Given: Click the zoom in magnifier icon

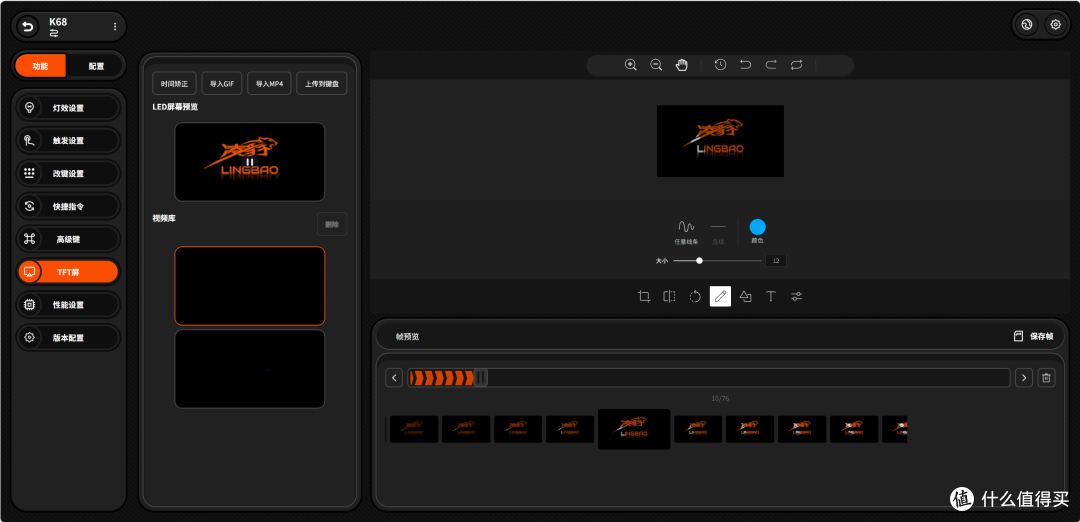Looking at the screenshot, I should [630, 65].
